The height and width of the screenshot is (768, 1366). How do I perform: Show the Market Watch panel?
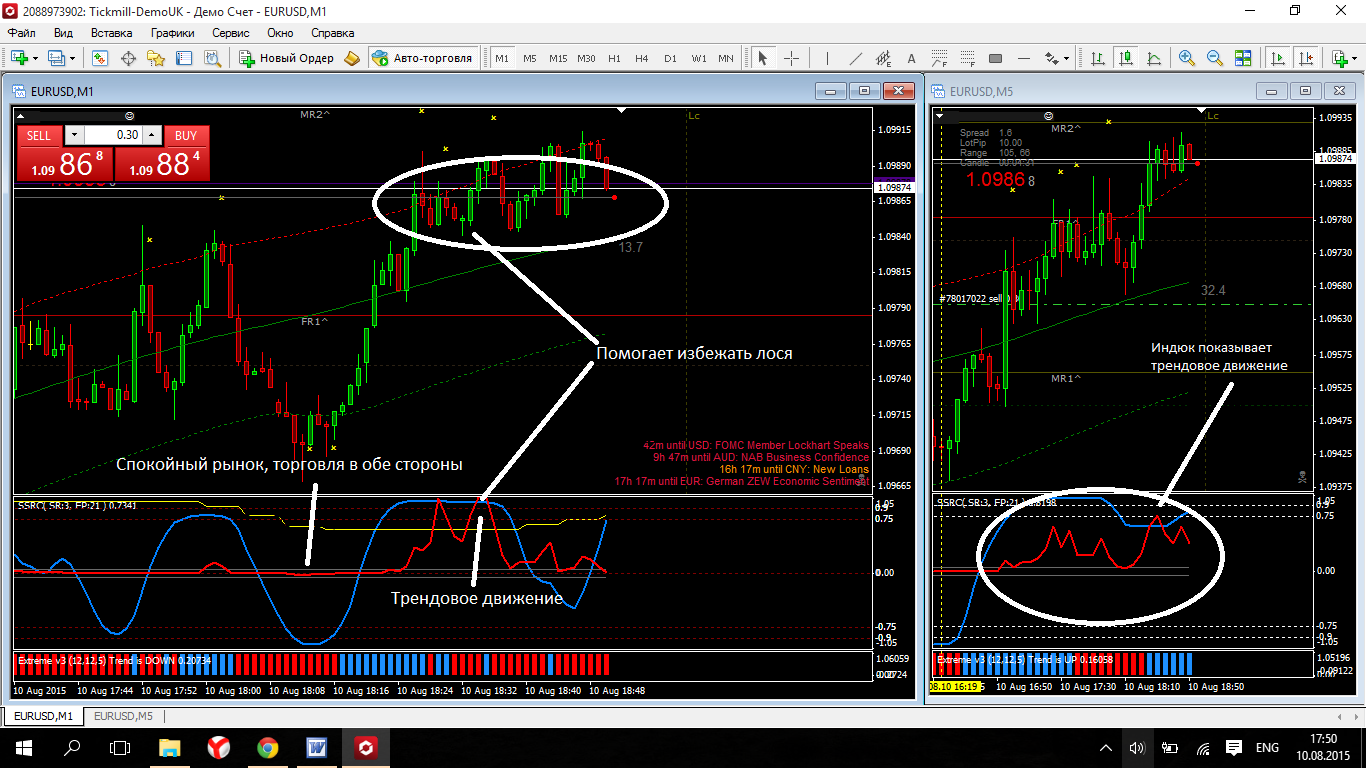pyautogui.click(x=100, y=58)
